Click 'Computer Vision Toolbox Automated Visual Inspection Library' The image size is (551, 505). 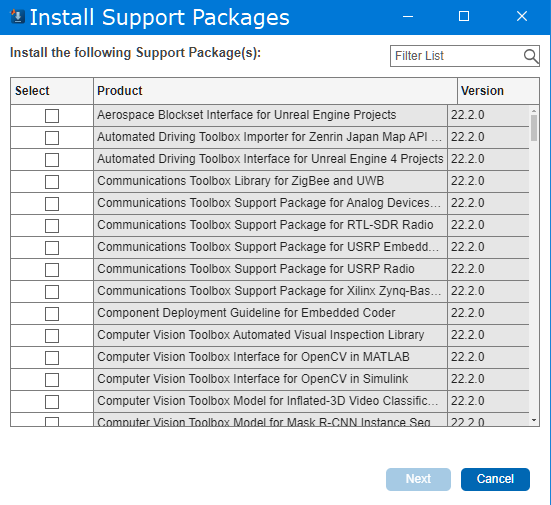click(261, 335)
